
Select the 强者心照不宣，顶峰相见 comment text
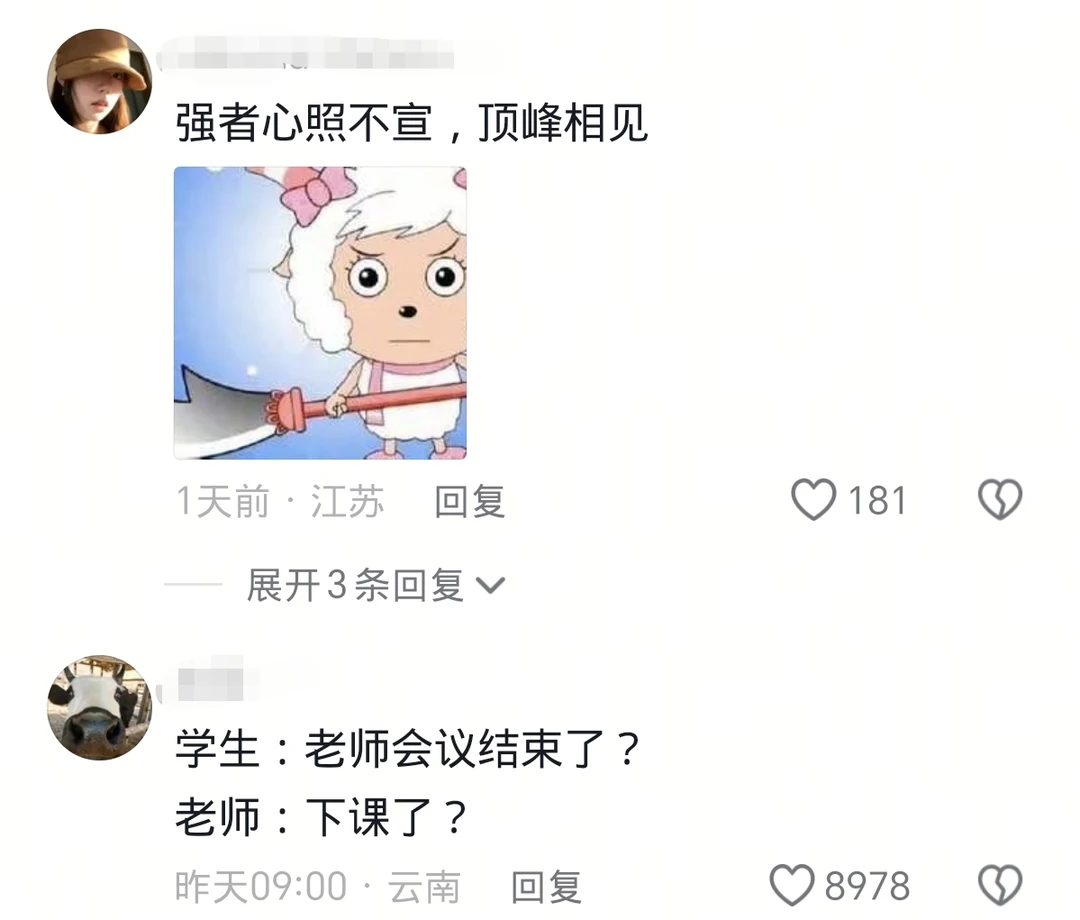tap(411, 123)
